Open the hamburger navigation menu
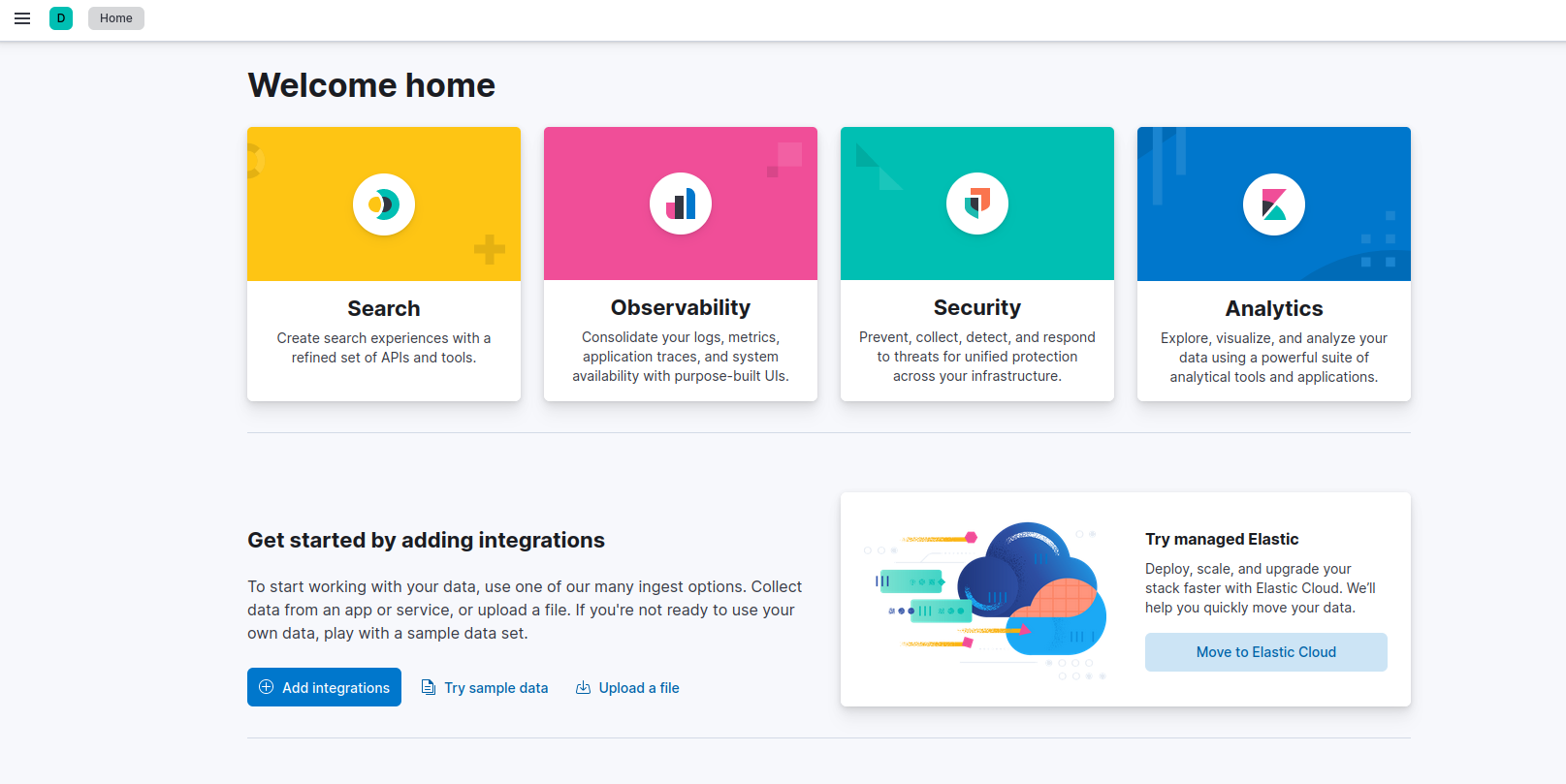The image size is (1566, 784). [22, 18]
